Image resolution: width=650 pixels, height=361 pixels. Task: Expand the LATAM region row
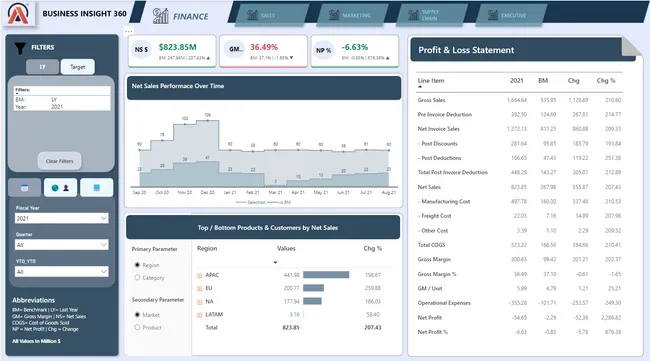click(x=199, y=315)
